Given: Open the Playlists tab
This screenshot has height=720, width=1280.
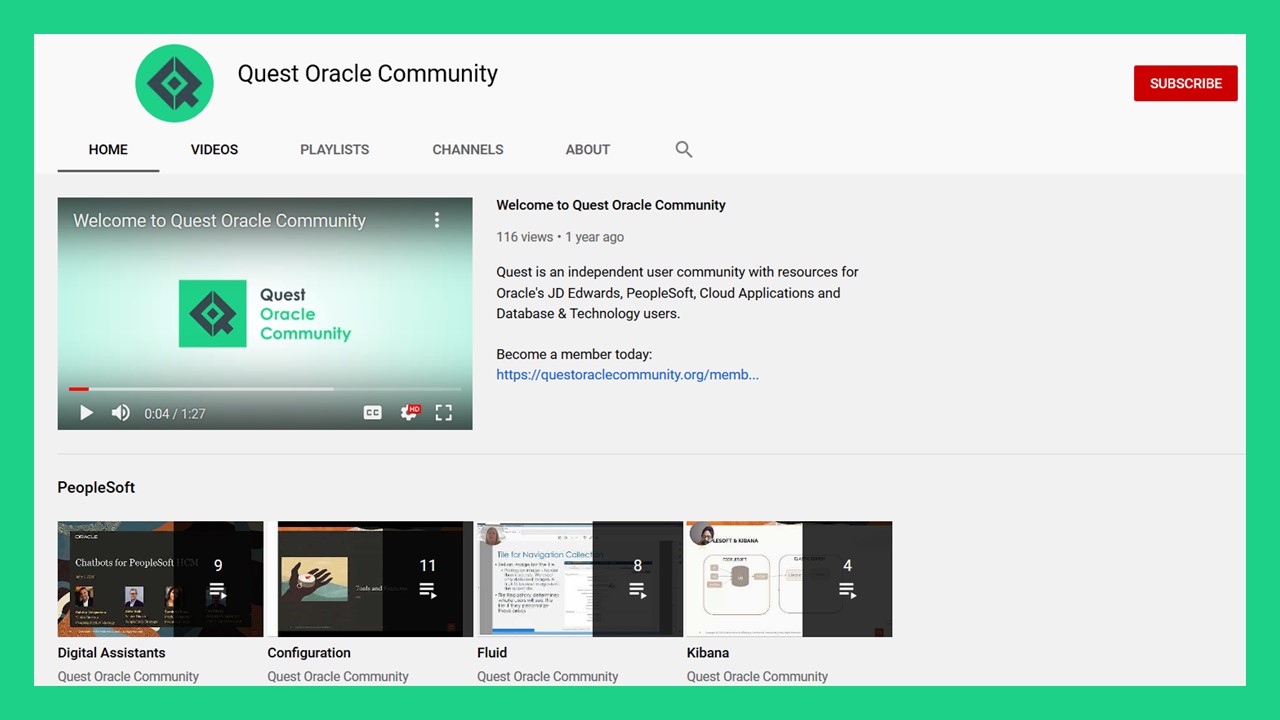Looking at the screenshot, I should [335, 149].
